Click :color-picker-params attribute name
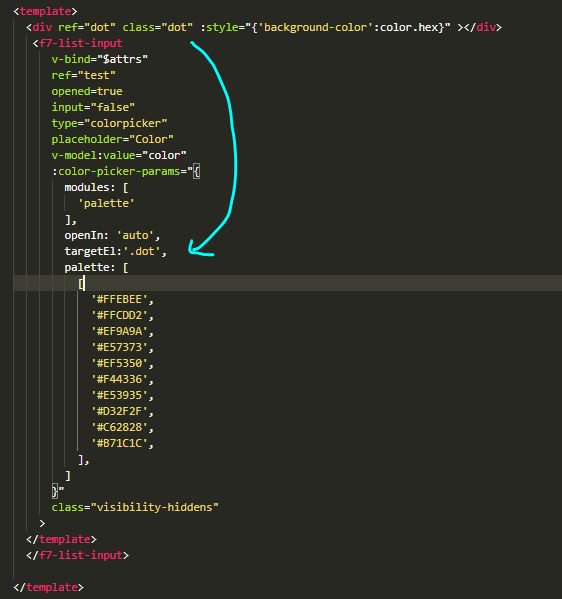 tap(116, 172)
